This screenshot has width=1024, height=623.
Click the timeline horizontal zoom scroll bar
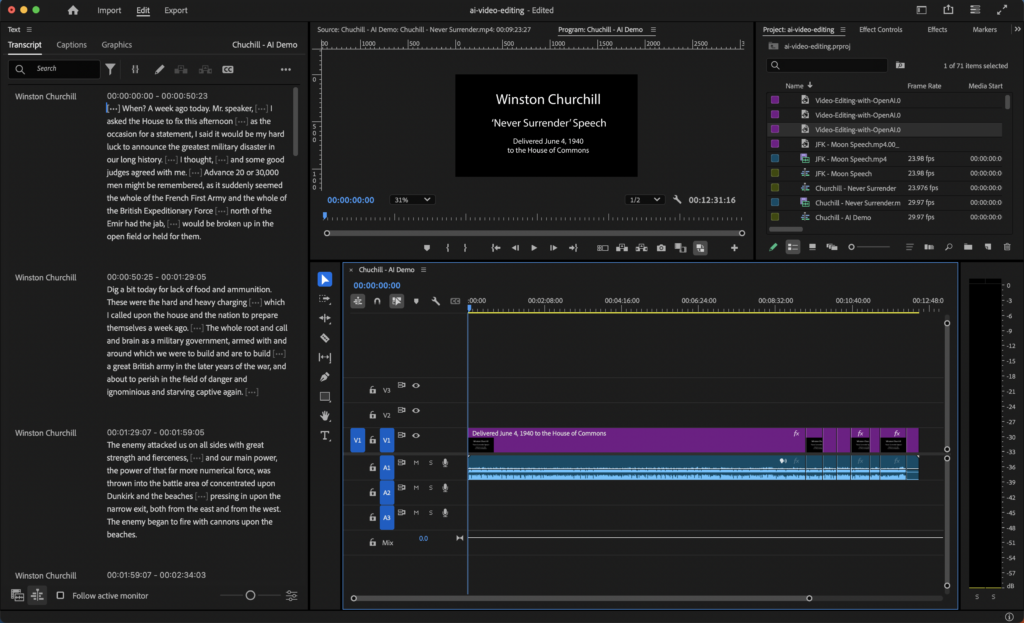(581, 598)
